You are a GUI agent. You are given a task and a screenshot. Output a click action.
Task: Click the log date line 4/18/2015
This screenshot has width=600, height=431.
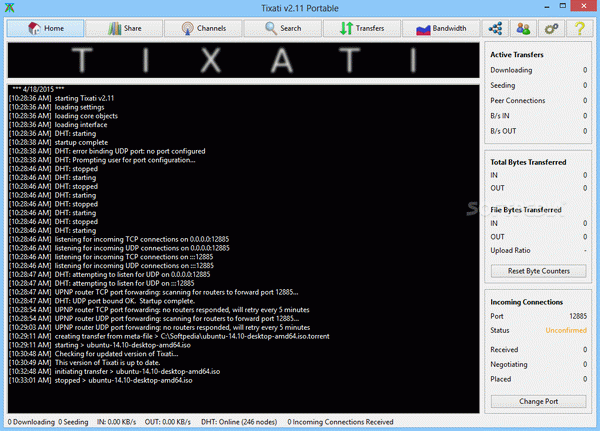38,89
